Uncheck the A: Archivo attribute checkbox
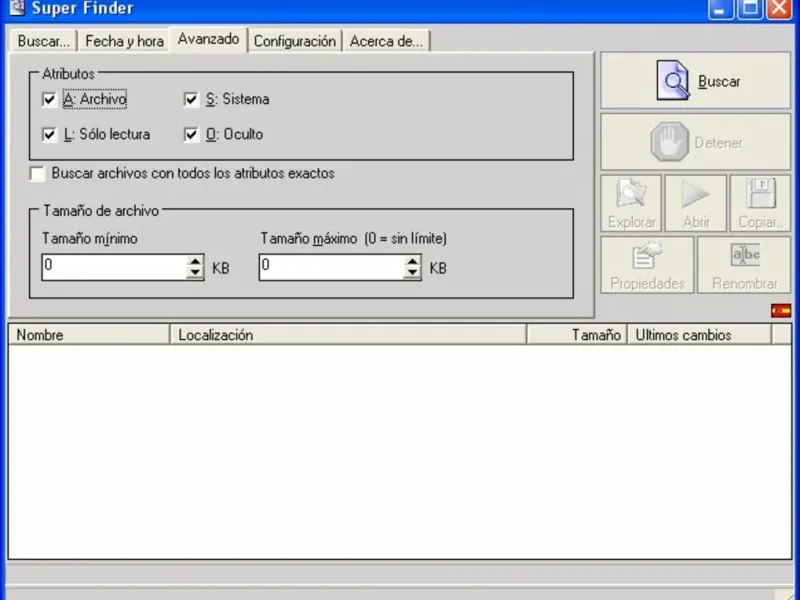Screen dimensions: 800x600 (49, 99)
